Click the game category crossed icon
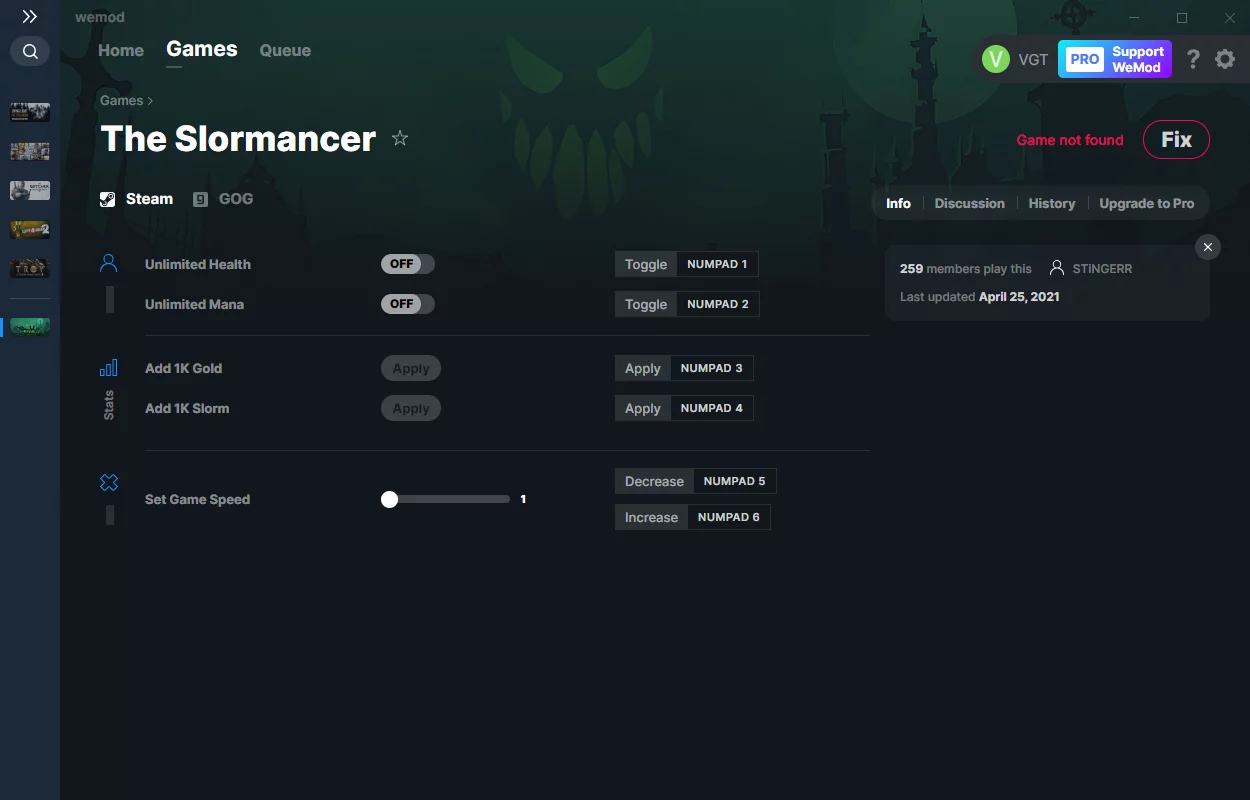Image resolution: width=1250 pixels, height=800 pixels. pyautogui.click(x=109, y=483)
